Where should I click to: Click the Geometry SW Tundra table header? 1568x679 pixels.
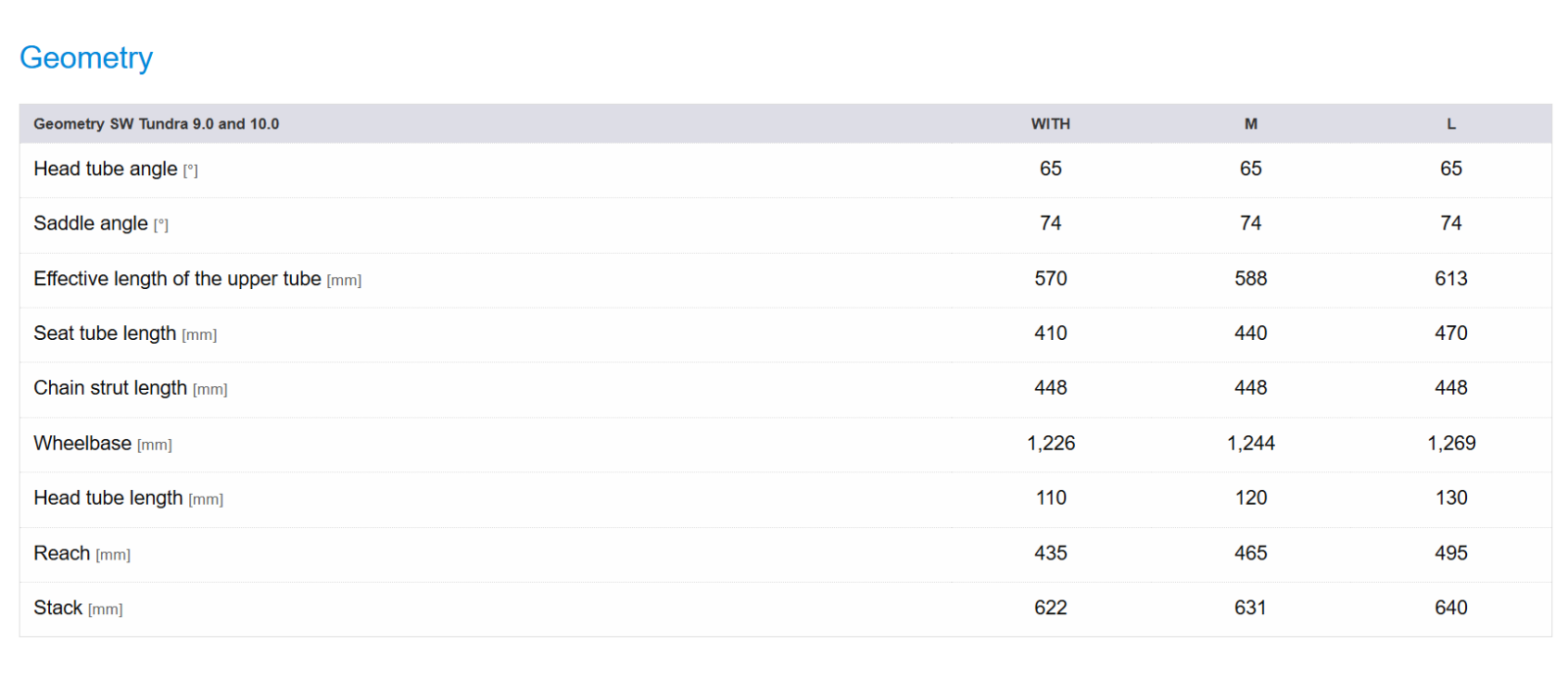[156, 124]
